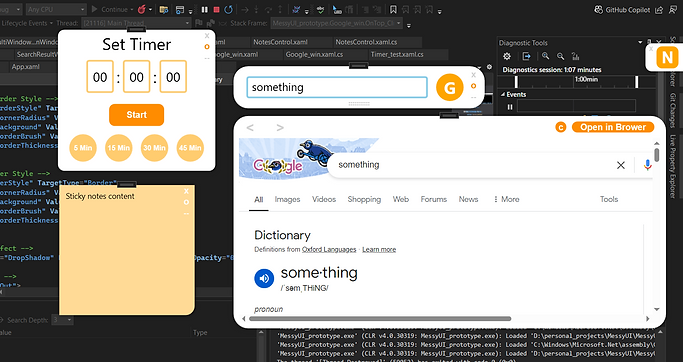The height and width of the screenshot is (362, 683).
Task: Click the orange G search button
Action: tap(450, 88)
